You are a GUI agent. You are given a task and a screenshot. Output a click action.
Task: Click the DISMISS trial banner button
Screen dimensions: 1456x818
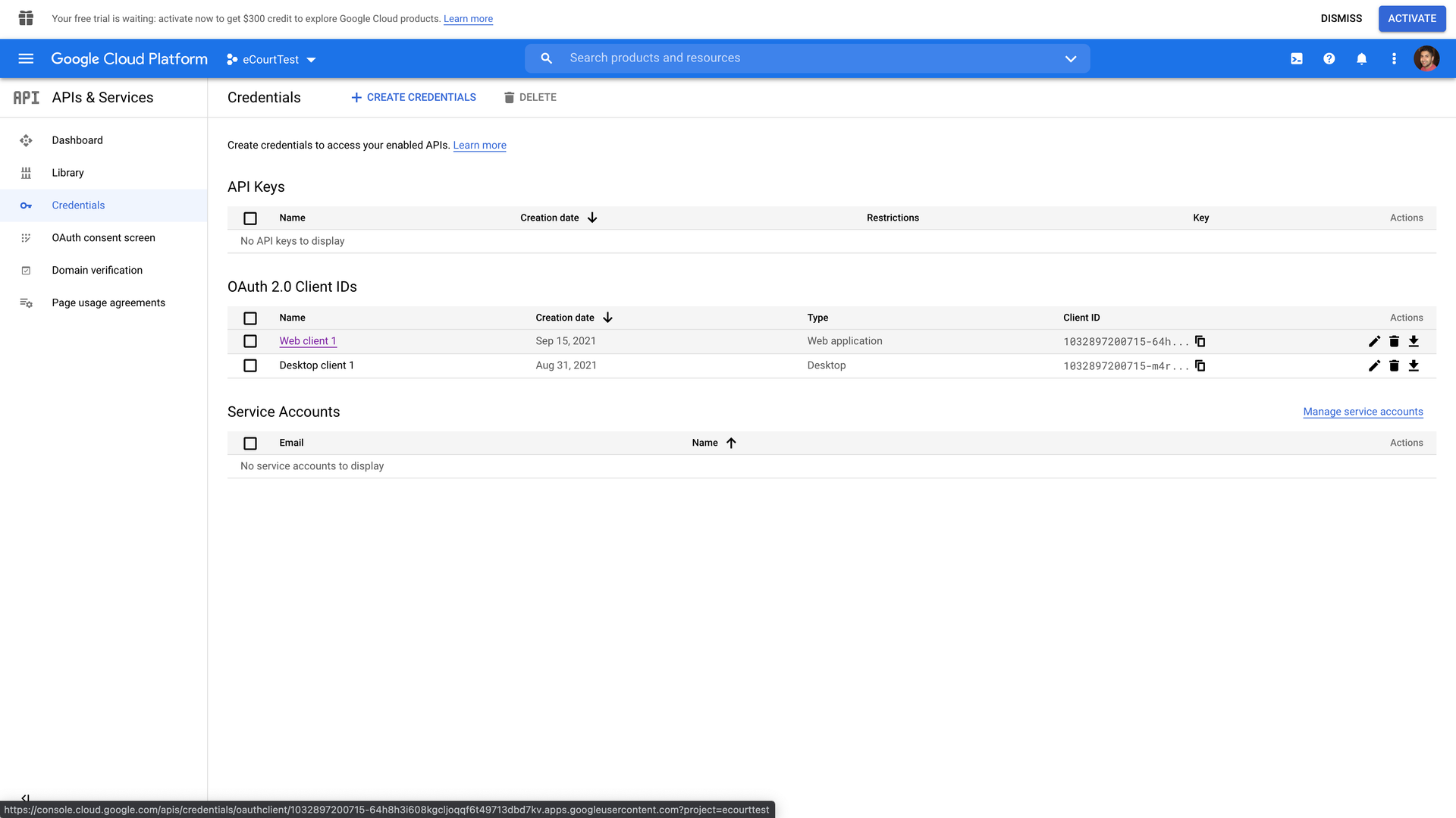[1341, 18]
